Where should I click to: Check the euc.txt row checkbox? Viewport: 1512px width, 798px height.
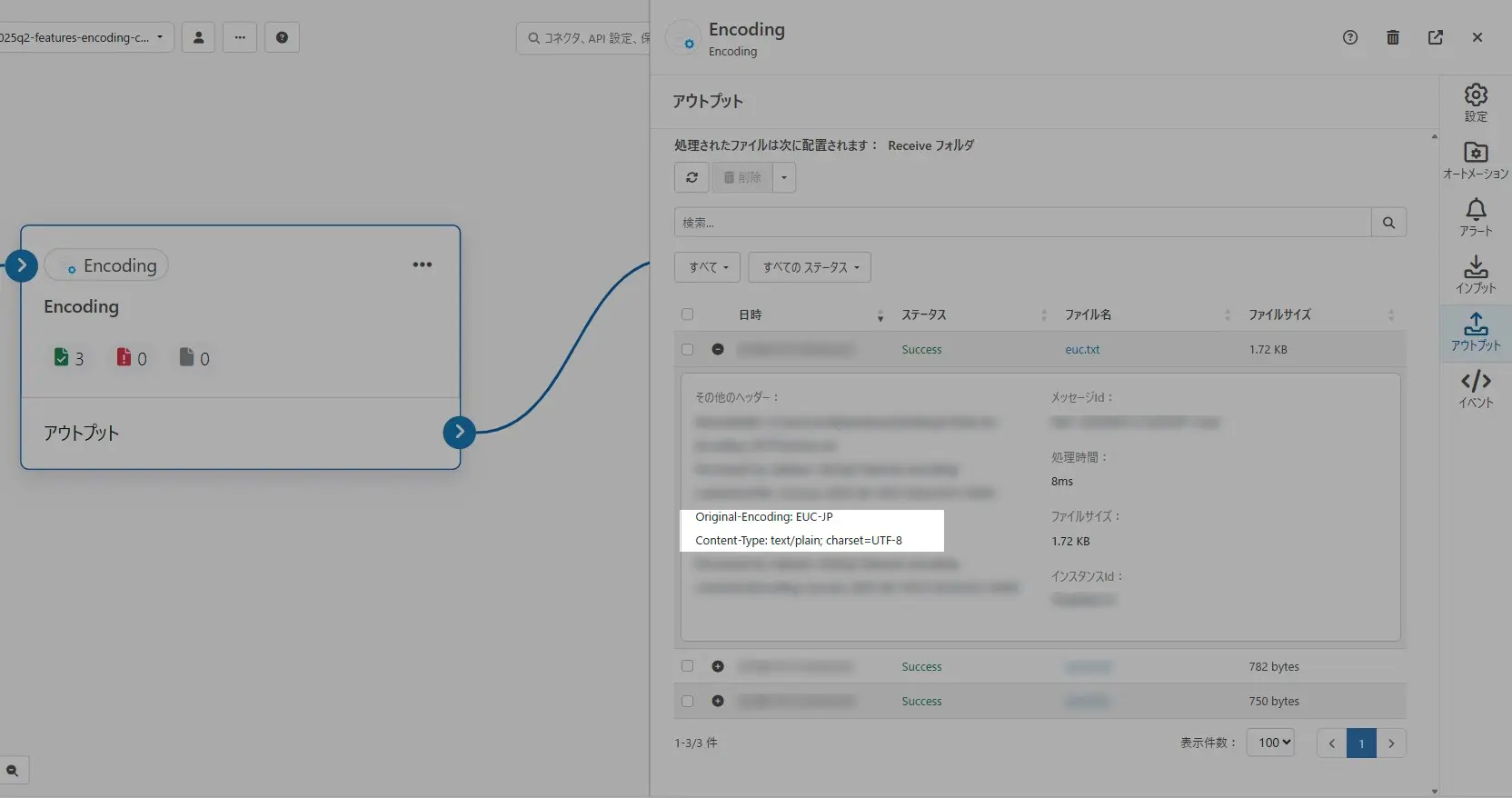tap(687, 349)
